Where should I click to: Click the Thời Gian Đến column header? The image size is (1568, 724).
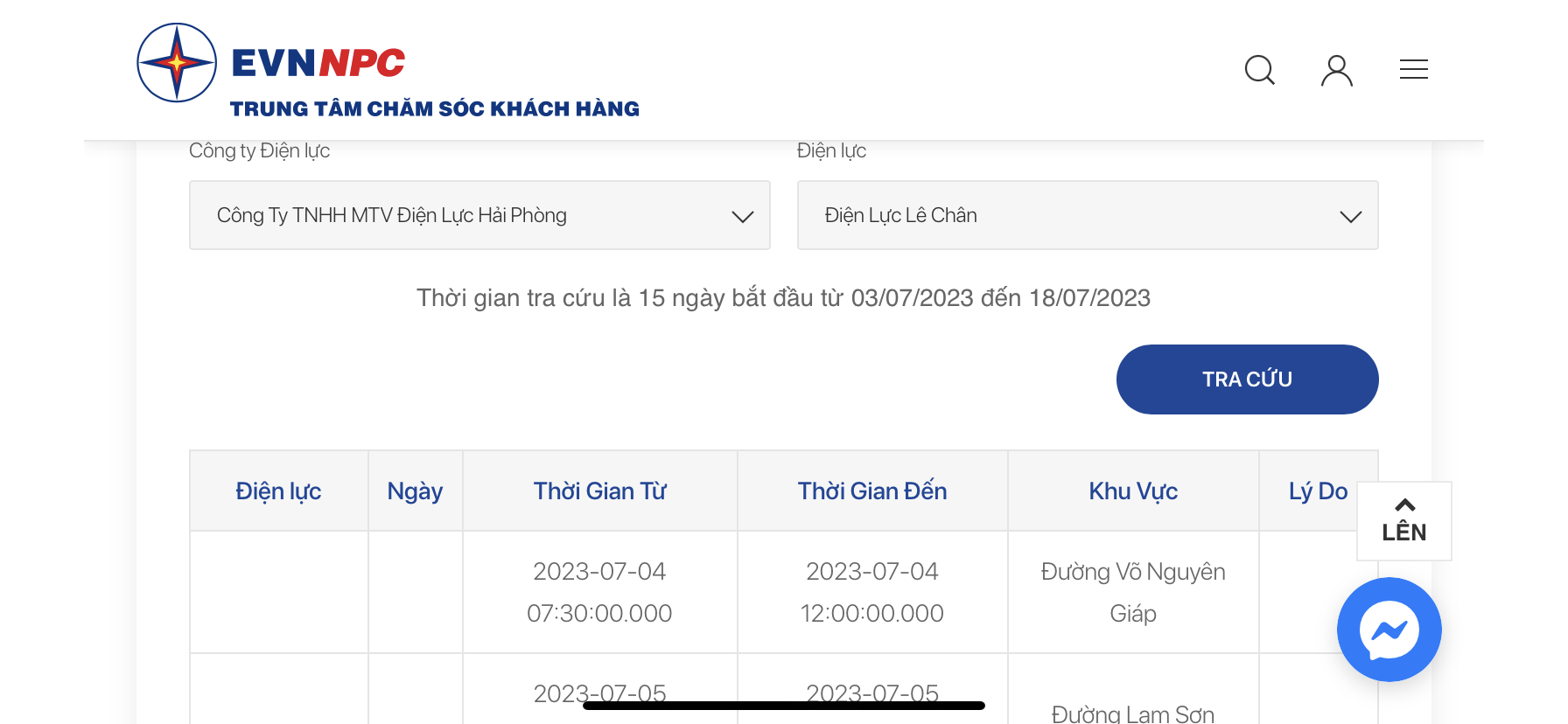872,491
